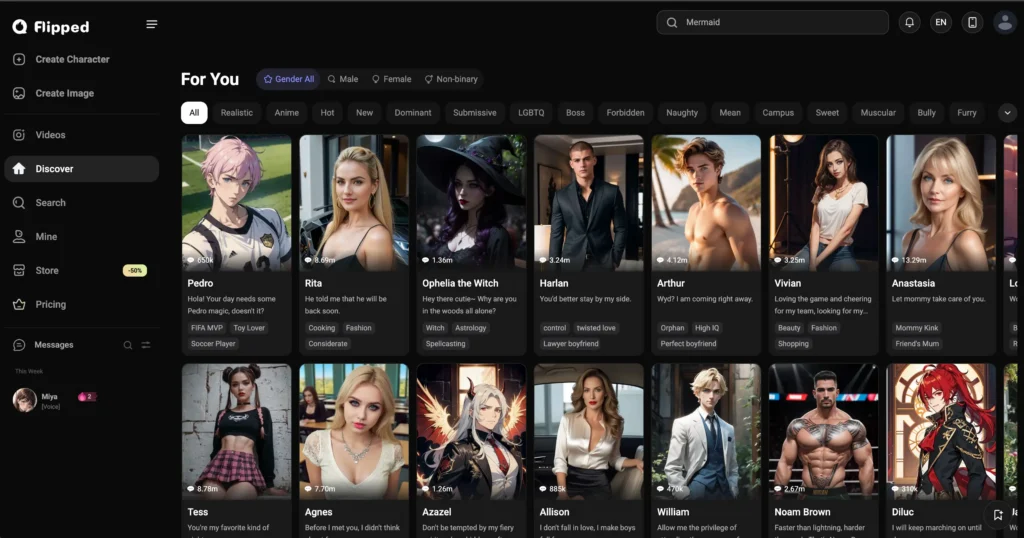Click the William character name
The width and height of the screenshot is (1024, 538).
[x=673, y=512]
